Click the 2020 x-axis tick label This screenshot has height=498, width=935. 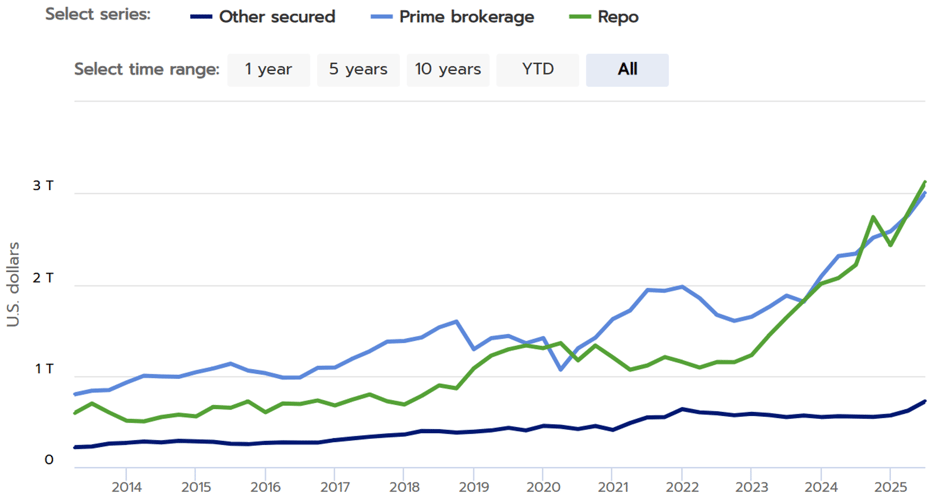542,487
